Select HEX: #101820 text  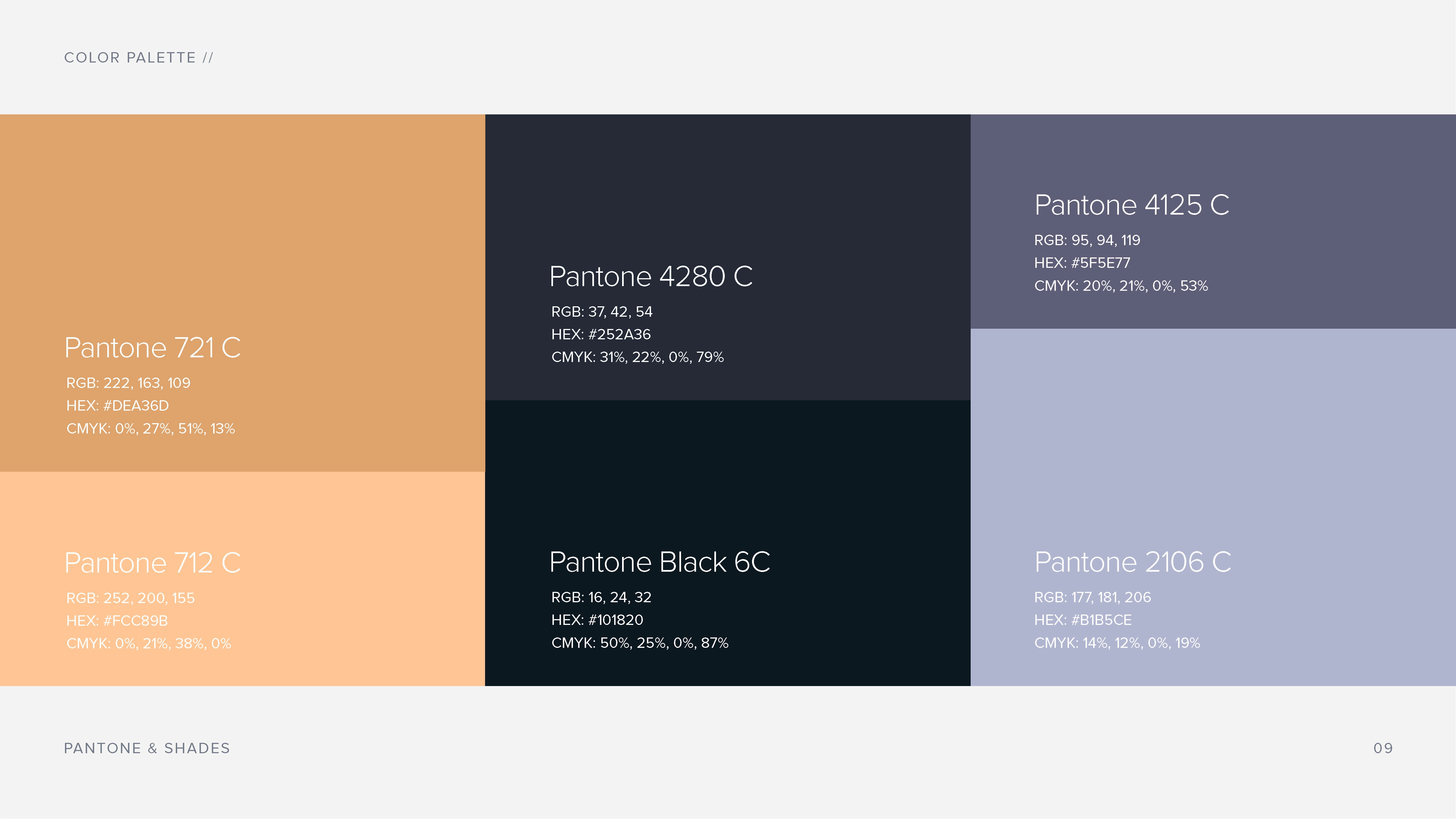598,620
